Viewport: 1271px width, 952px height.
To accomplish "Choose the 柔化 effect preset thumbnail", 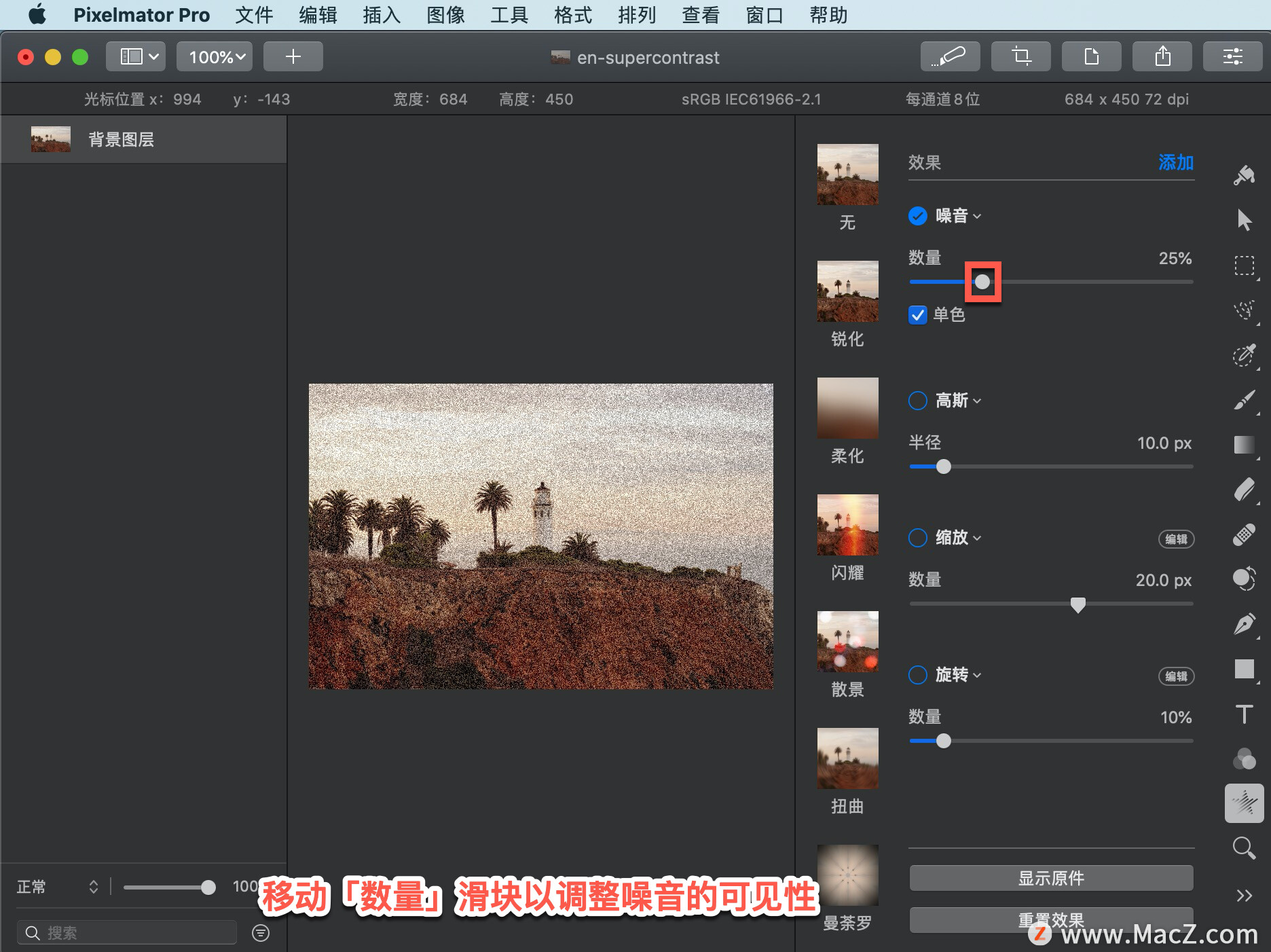I will pos(847,408).
